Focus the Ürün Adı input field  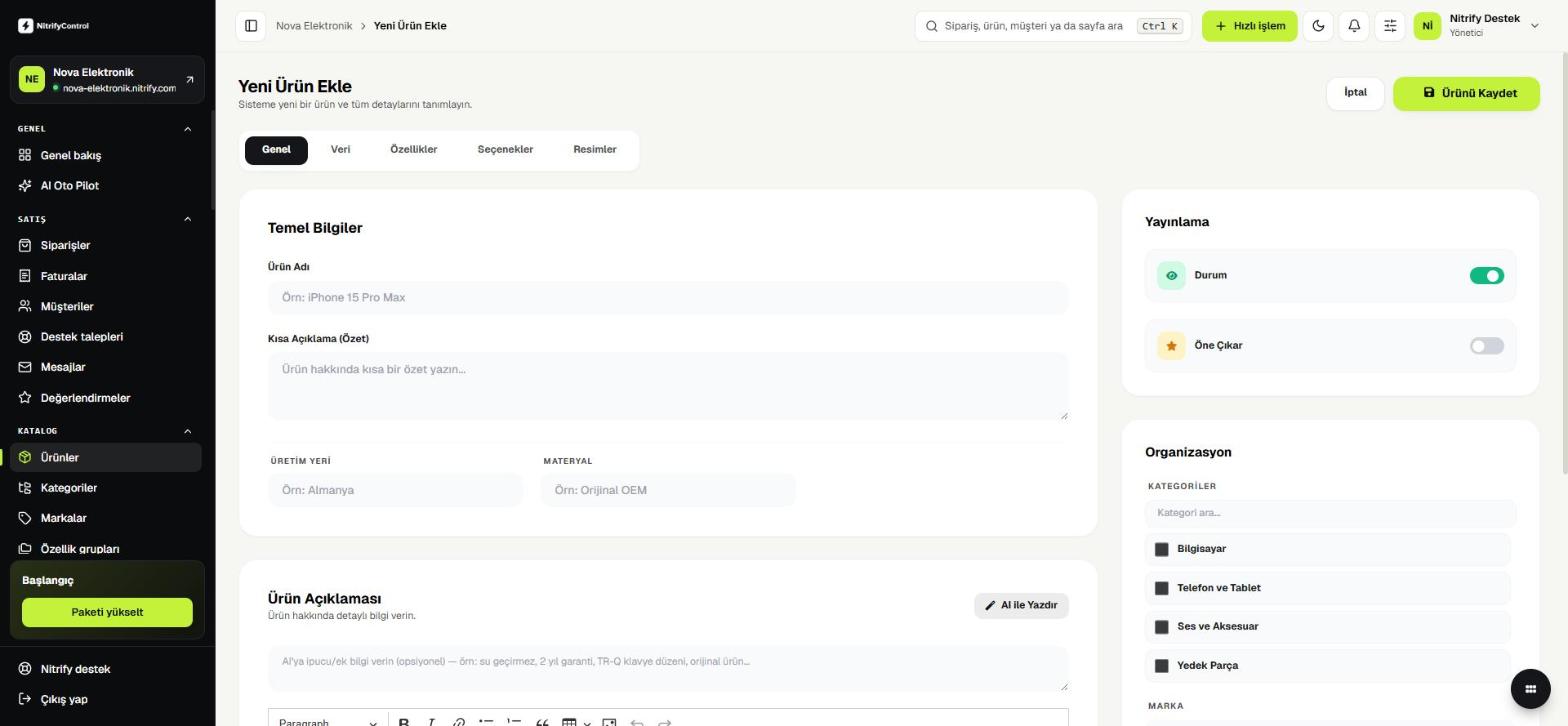(668, 298)
